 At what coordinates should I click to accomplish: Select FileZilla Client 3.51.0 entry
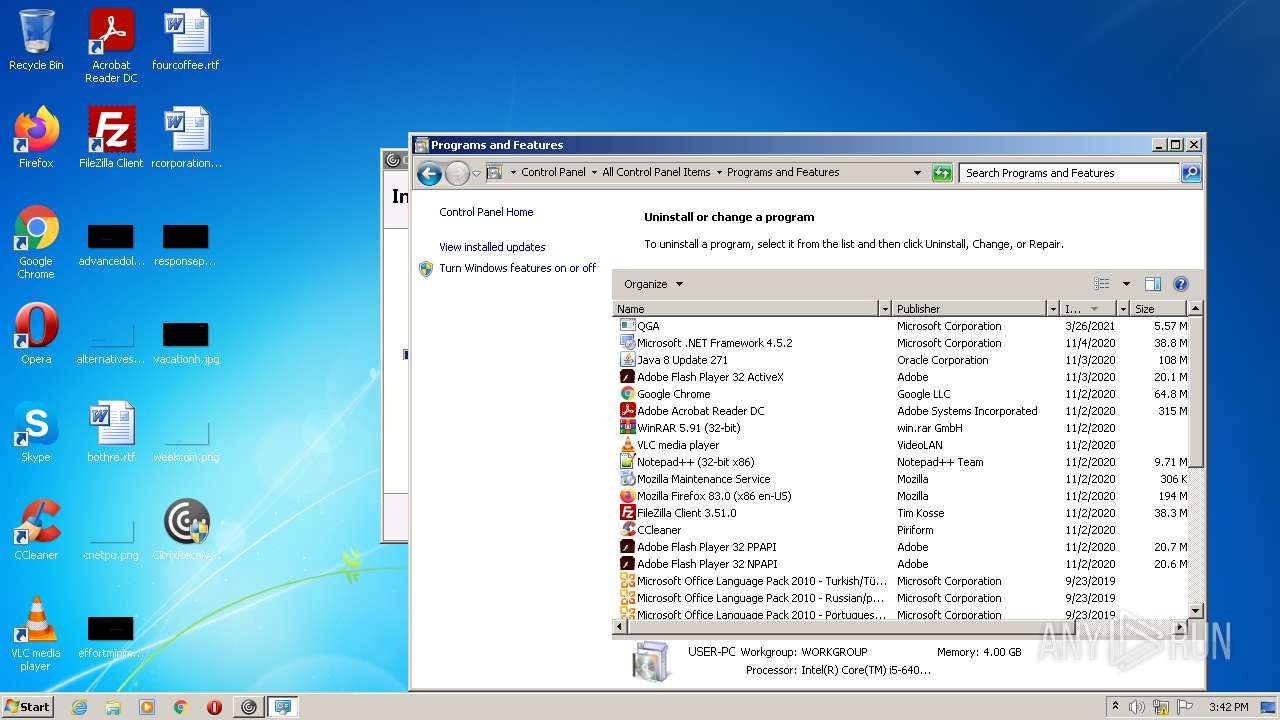[900, 513]
